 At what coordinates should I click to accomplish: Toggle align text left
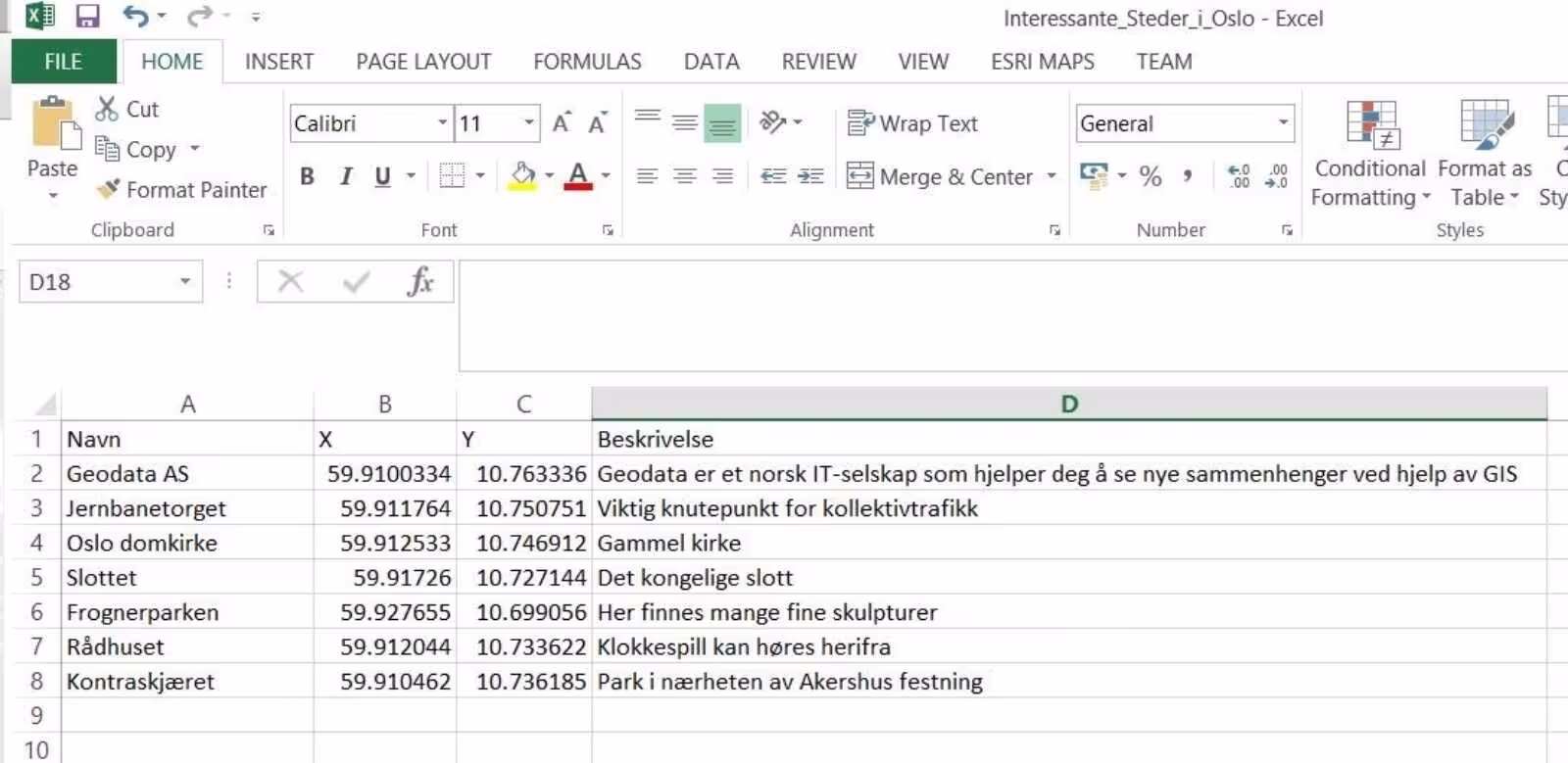647,176
